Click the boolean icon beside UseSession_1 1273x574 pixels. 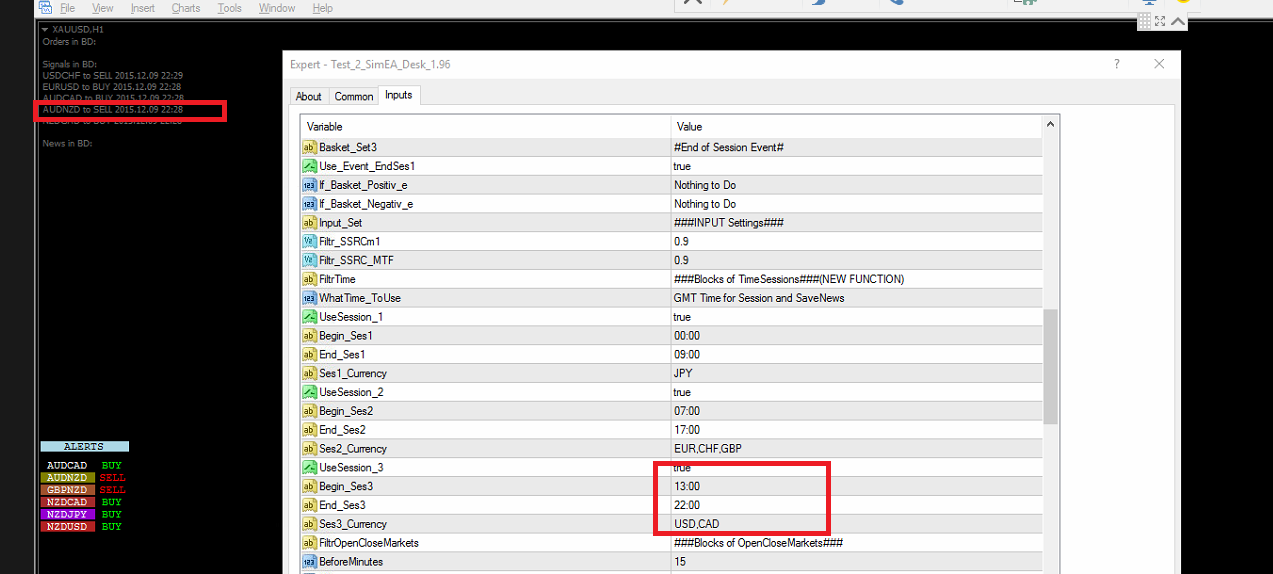[x=309, y=317]
